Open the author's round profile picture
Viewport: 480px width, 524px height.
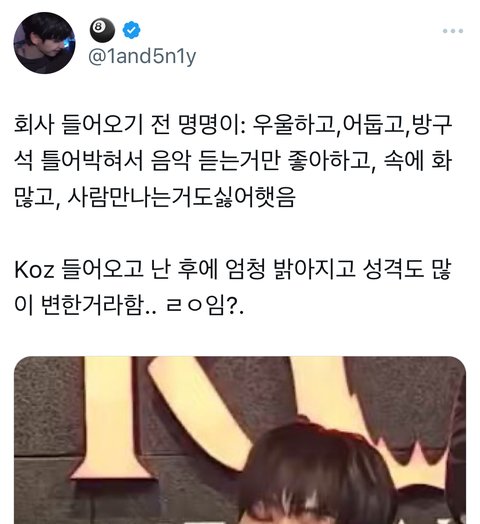44,42
